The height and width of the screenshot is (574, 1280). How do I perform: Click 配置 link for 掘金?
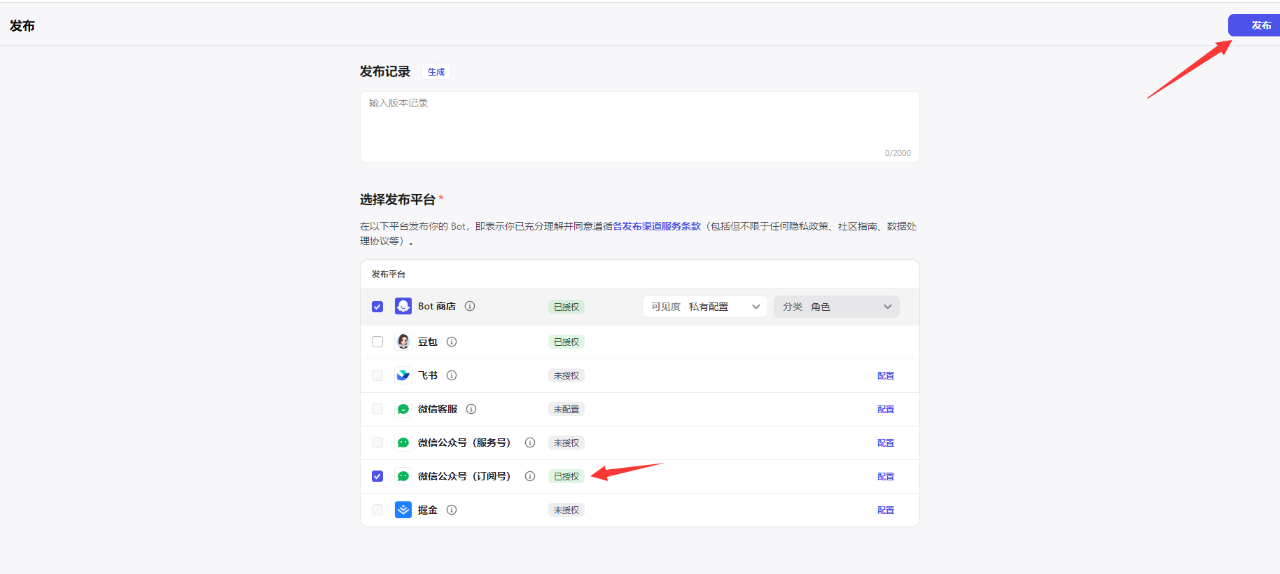click(x=885, y=510)
